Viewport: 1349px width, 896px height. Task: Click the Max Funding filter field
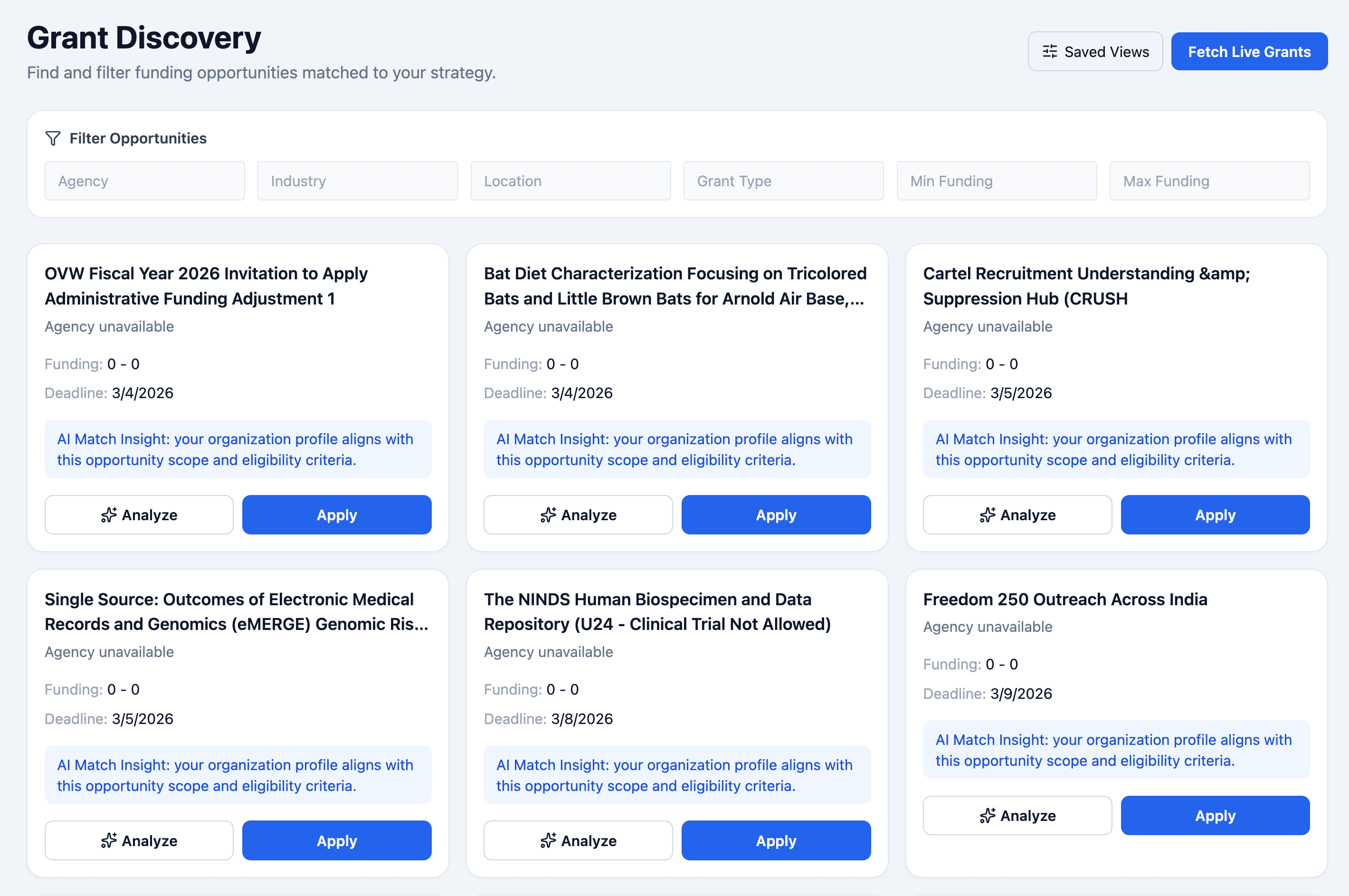point(1209,181)
